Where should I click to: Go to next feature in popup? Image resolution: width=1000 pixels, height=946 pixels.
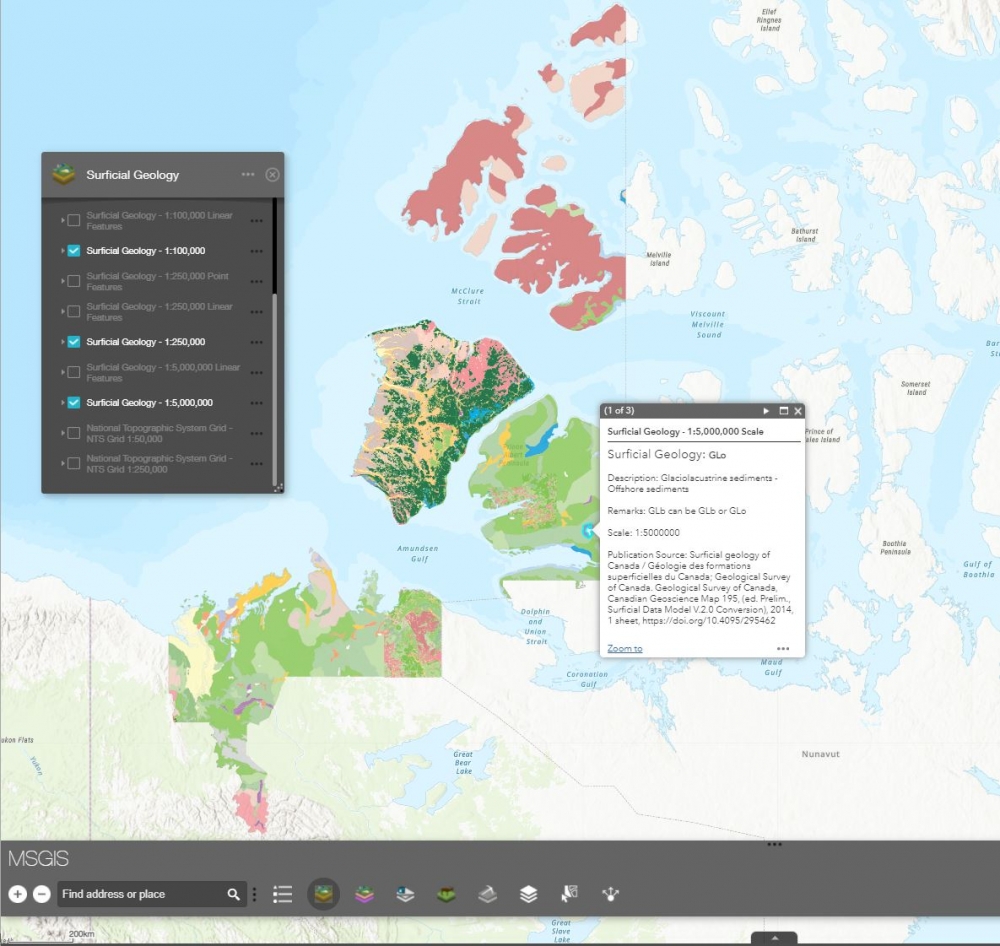(766, 411)
